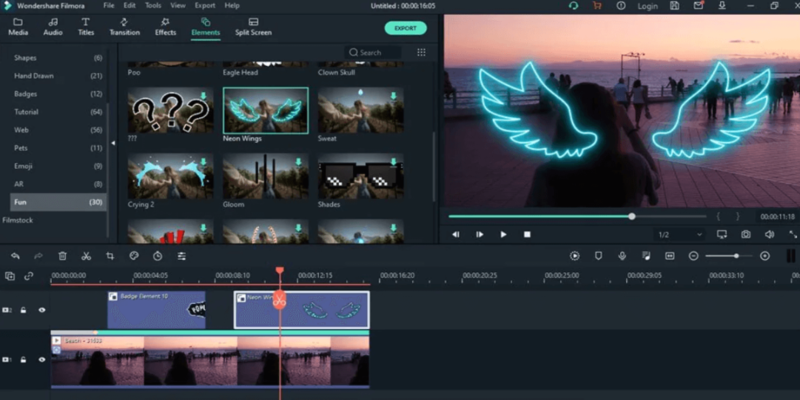Click the Redo arrow icon

pos(38,256)
